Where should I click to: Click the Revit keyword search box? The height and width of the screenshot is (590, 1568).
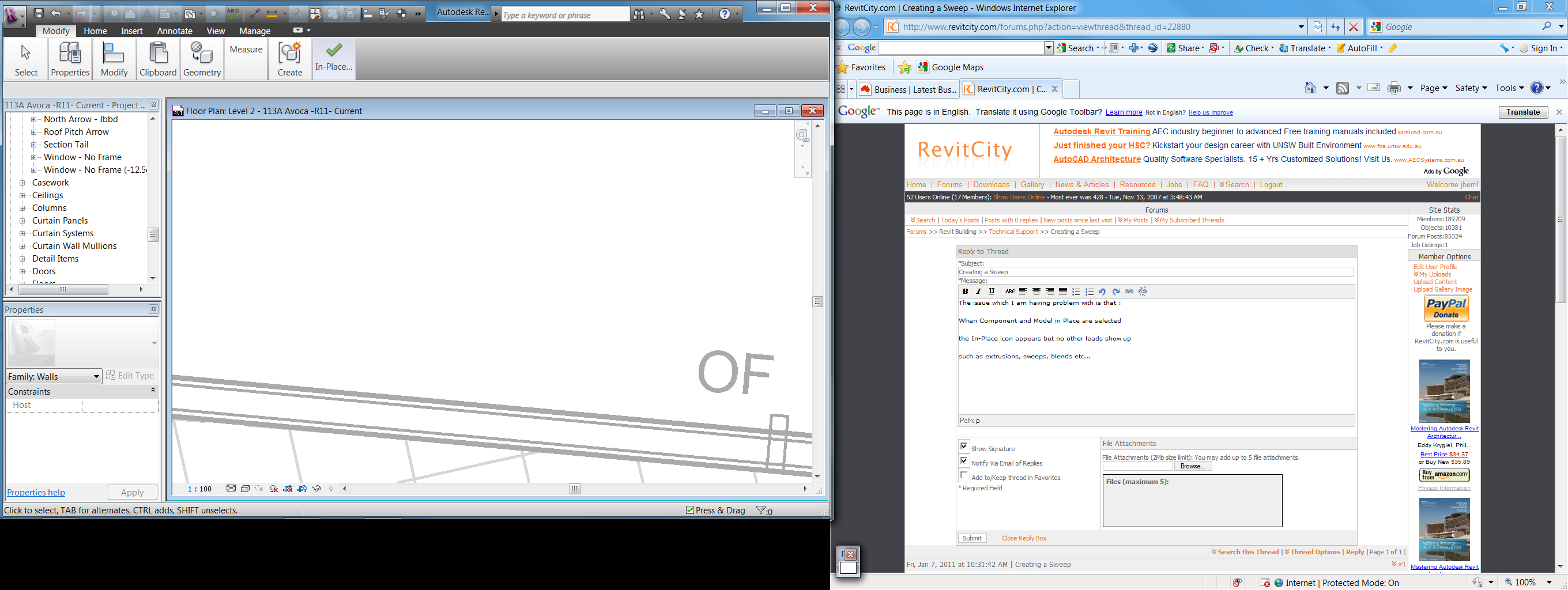click(x=566, y=14)
